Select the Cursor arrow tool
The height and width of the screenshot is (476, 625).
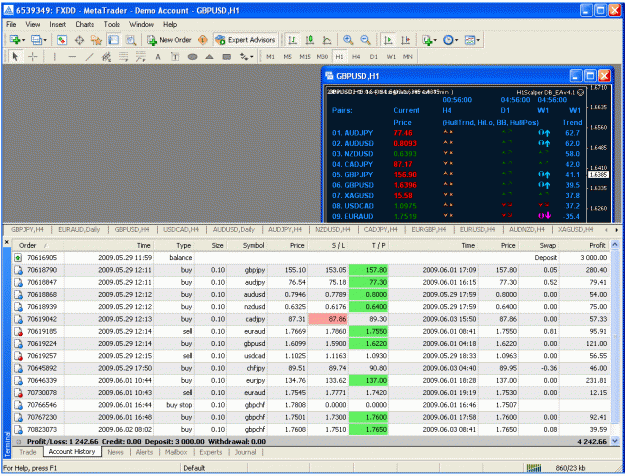tap(15, 57)
